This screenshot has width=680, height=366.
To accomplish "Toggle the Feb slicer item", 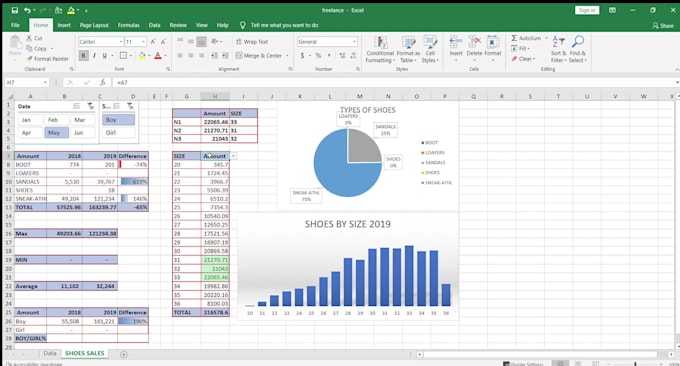I will click(57, 120).
